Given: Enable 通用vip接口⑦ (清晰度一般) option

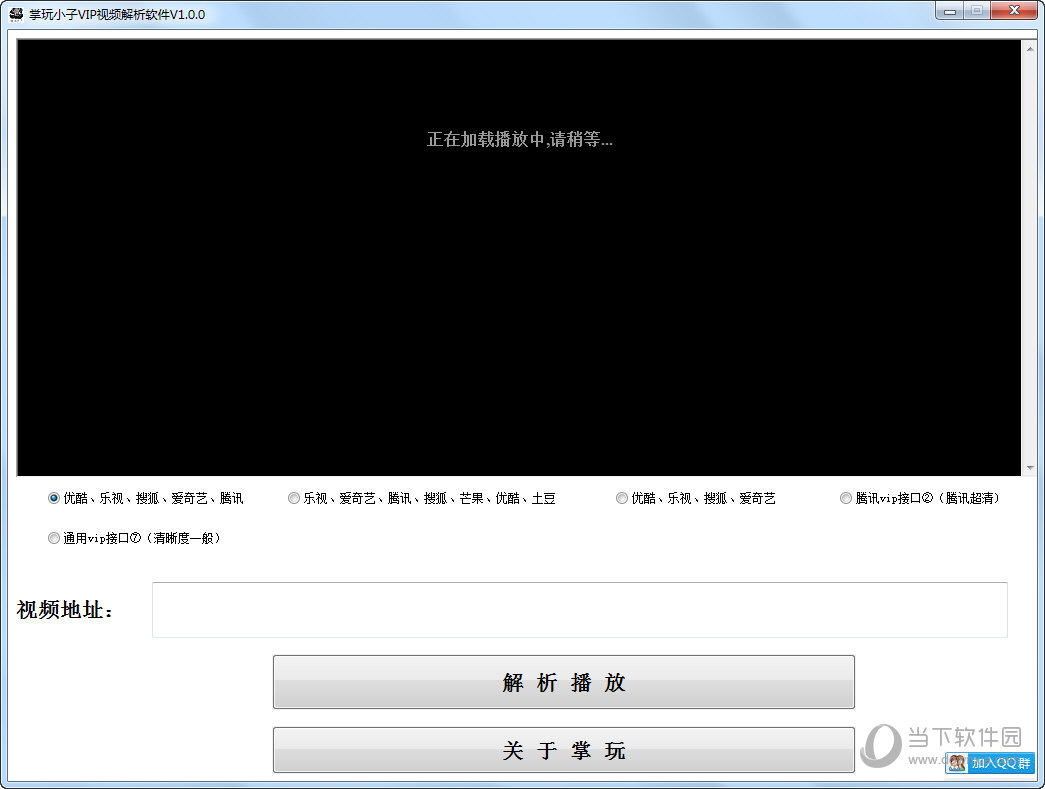Looking at the screenshot, I should point(54,538).
